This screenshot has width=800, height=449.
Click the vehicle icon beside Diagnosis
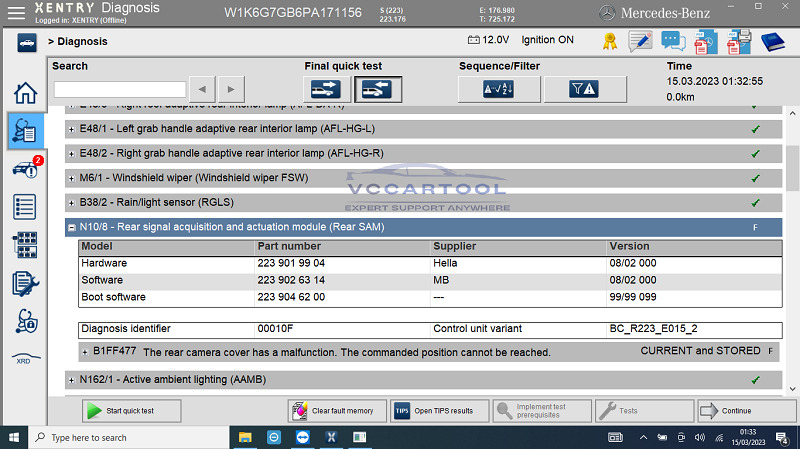(x=27, y=42)
